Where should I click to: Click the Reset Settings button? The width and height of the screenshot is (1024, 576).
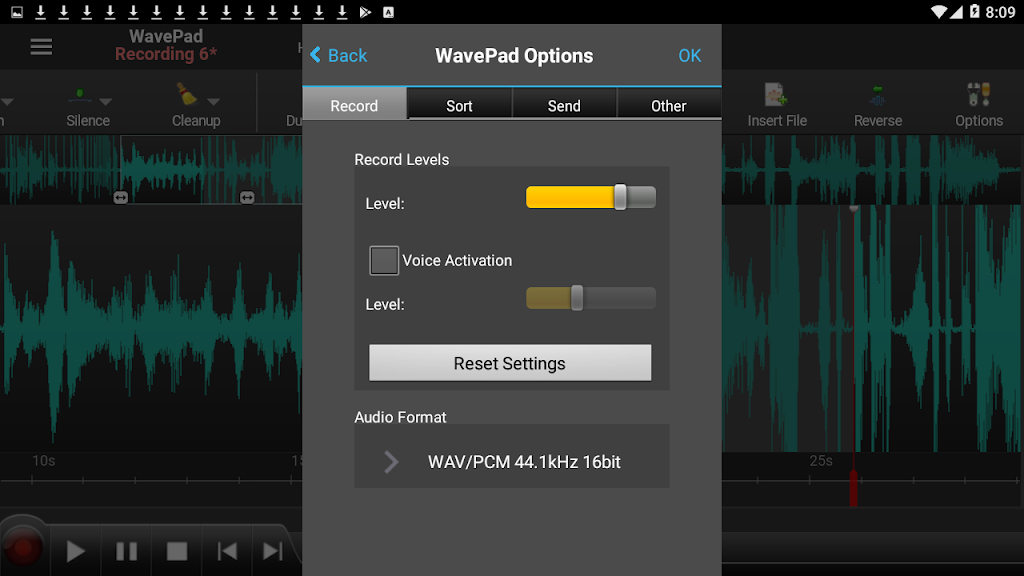[510, 363]
